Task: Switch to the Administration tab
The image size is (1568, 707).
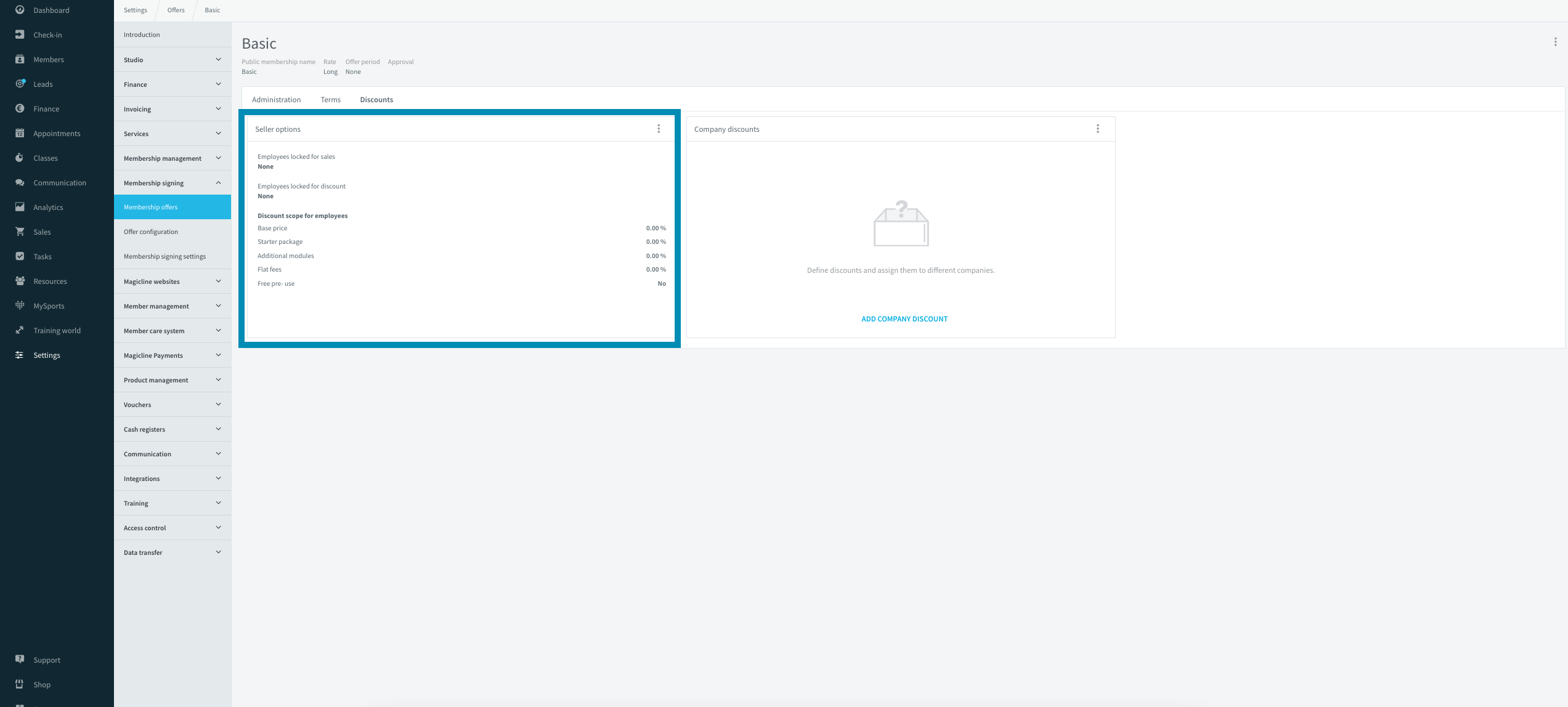Action: pyautogui.click(x=276, y=99)
